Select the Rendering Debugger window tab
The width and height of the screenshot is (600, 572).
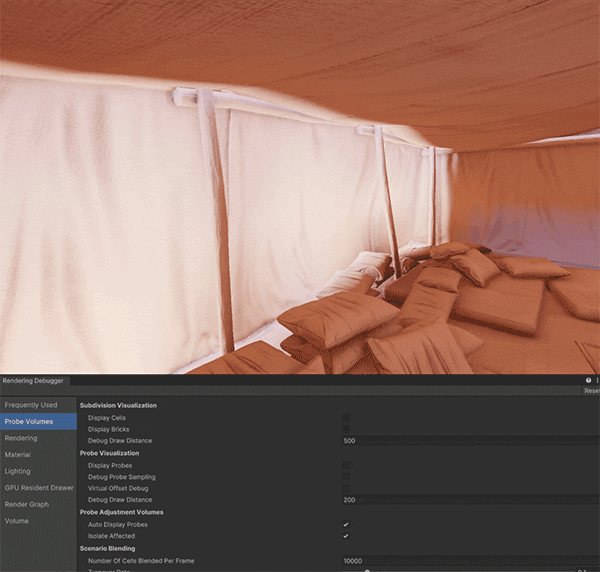tap(33, 381)
